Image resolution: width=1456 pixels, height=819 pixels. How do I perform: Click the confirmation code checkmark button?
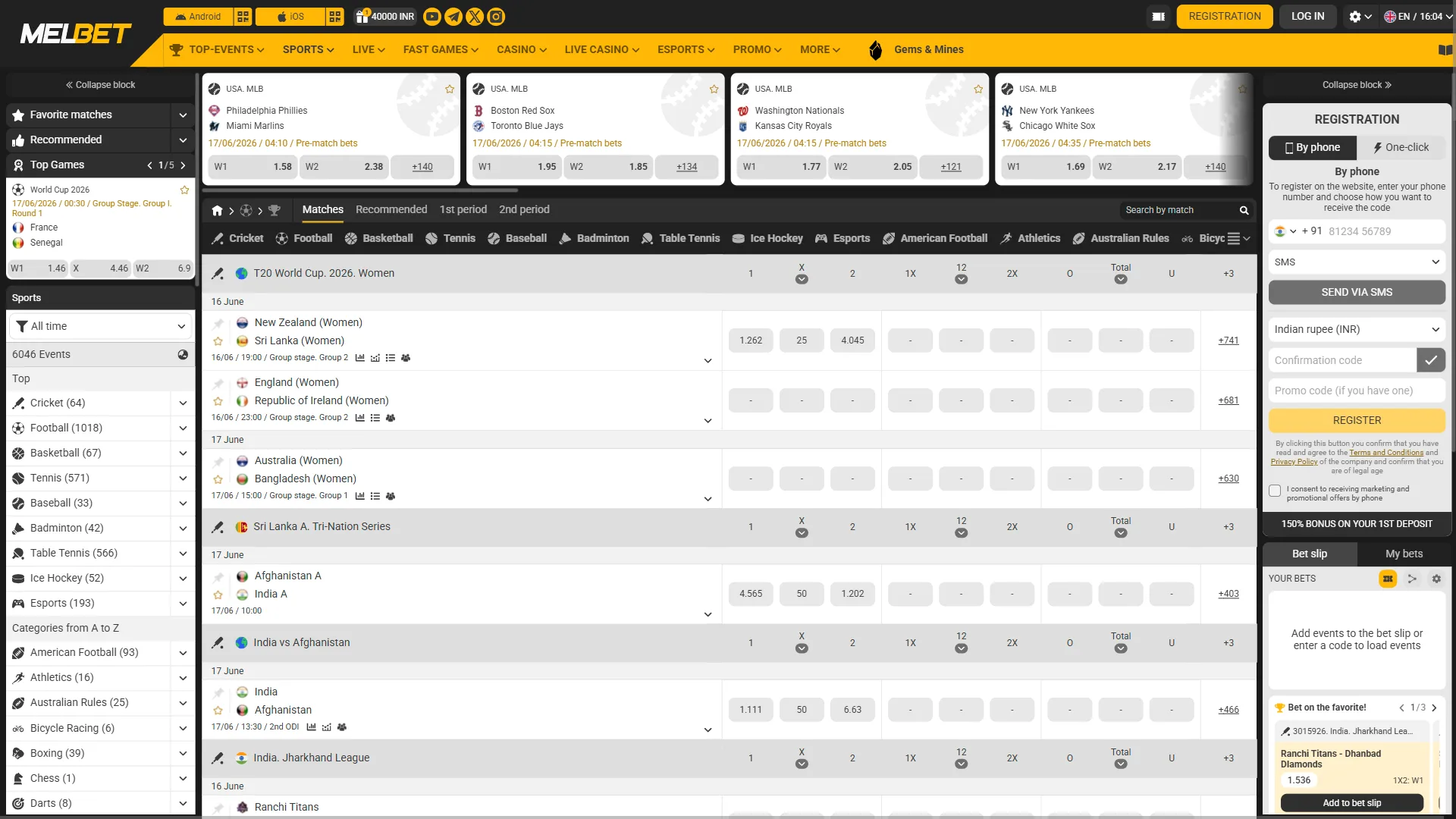pos(1431,360)
